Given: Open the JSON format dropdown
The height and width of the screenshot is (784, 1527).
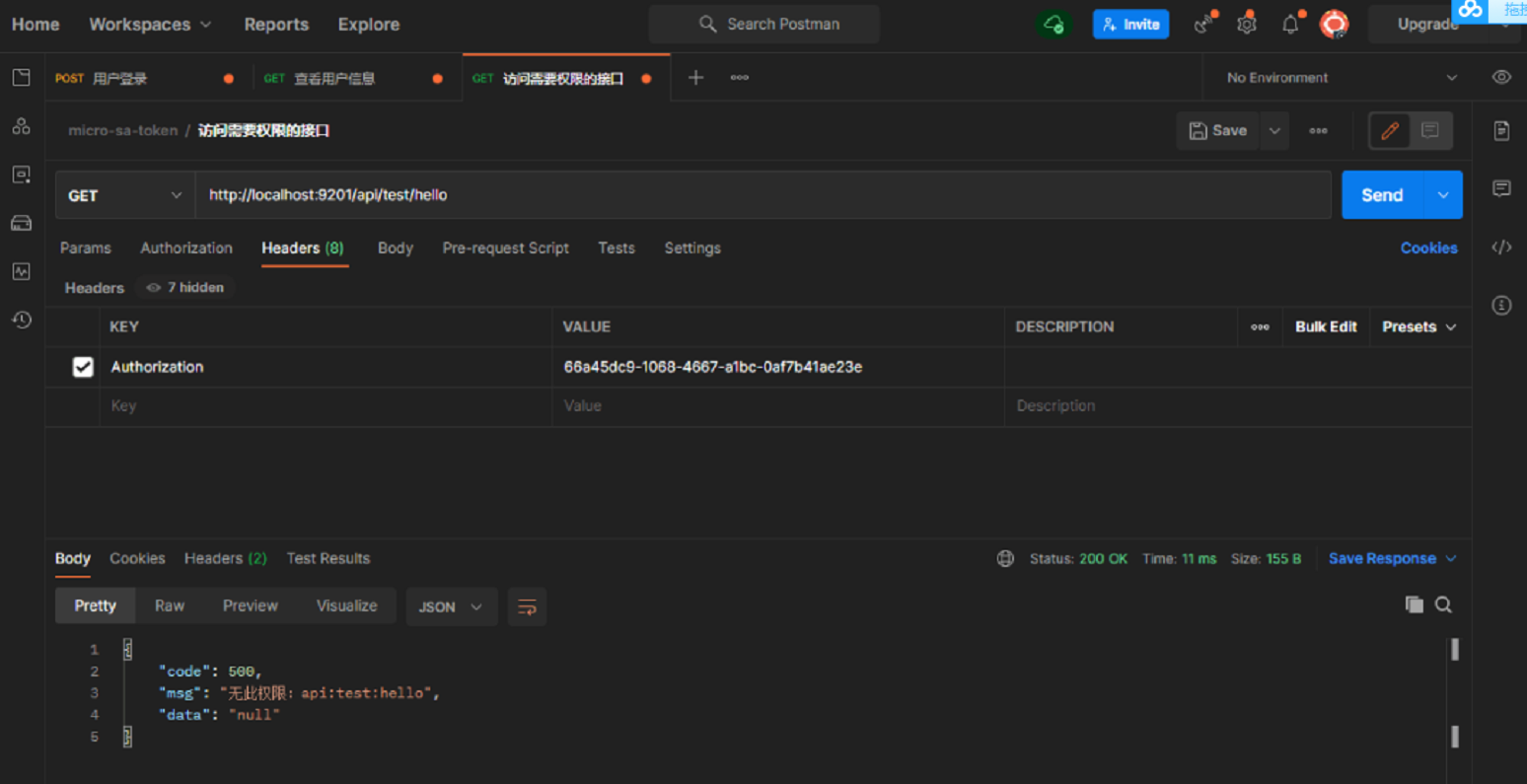Looking at the screenshot, I should coord(450,606).
